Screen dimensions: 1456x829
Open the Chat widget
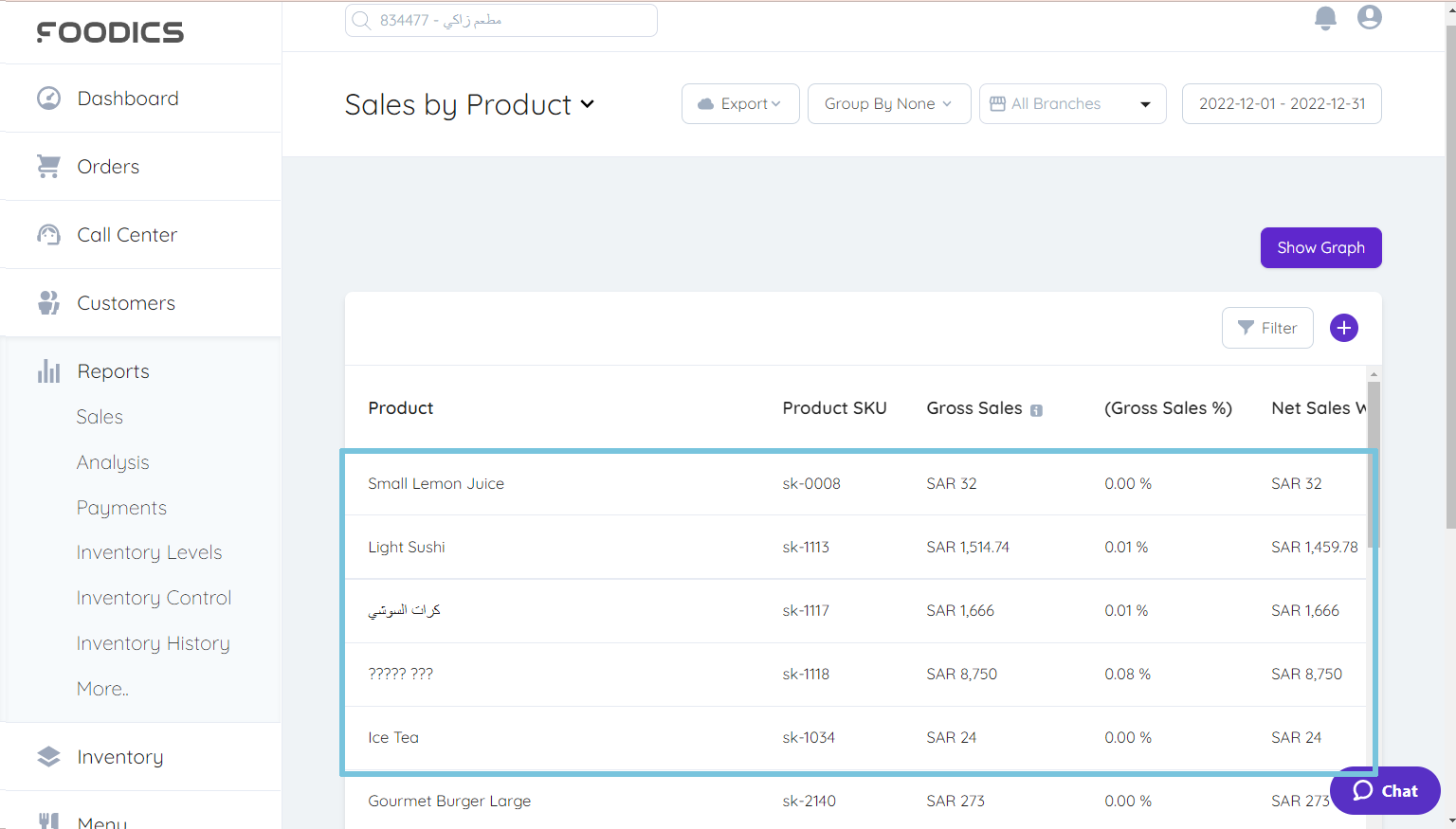[1384, 790]
